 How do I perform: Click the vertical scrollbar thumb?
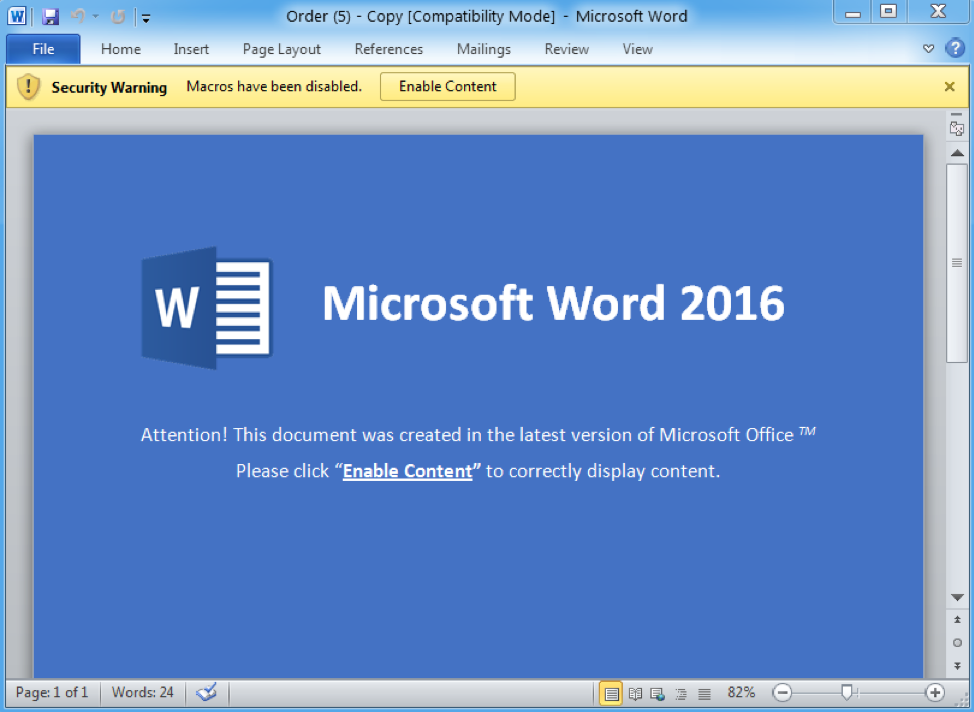point(957,263)
